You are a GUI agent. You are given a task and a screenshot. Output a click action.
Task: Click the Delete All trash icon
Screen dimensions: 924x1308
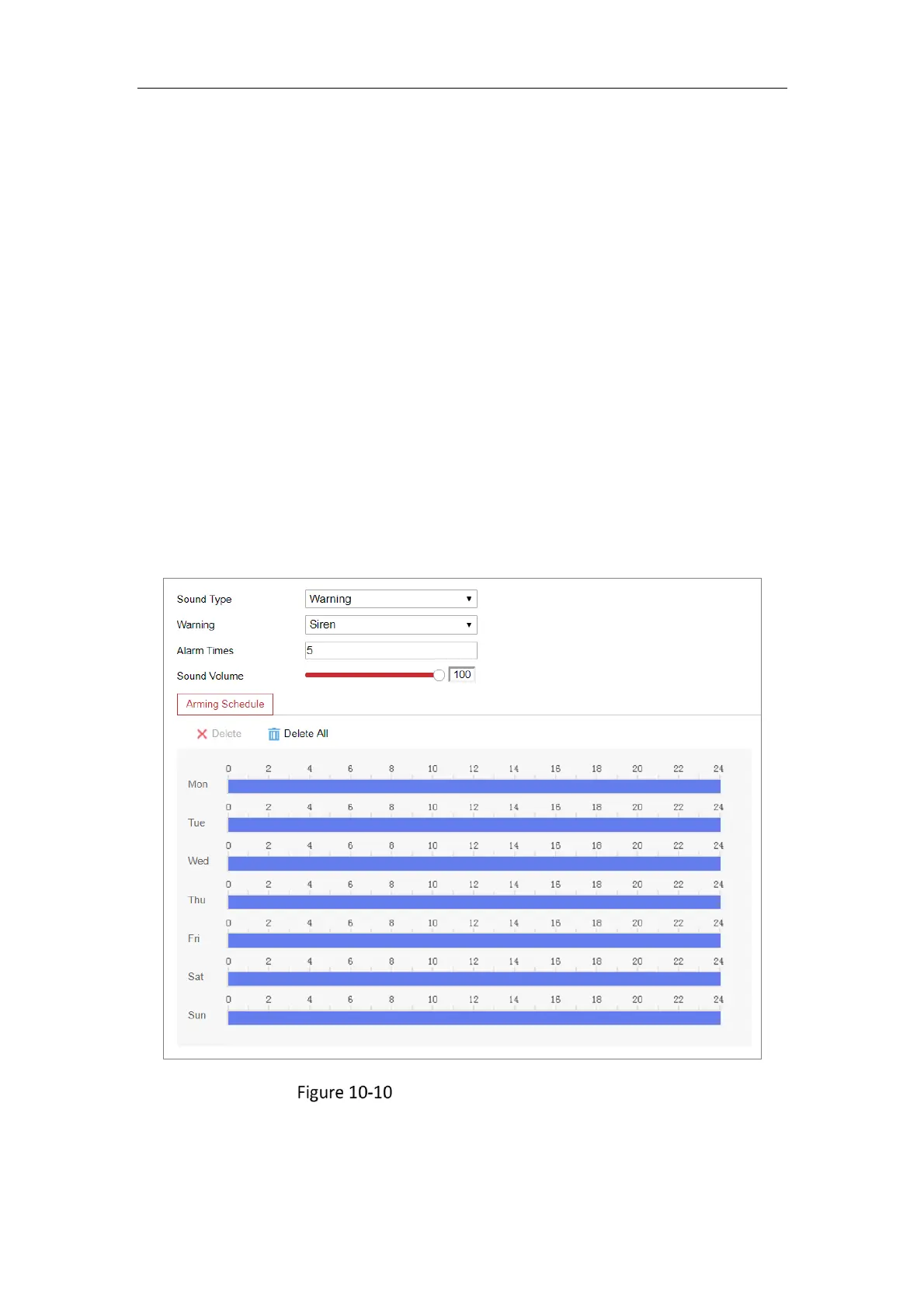tap(273, 734)
